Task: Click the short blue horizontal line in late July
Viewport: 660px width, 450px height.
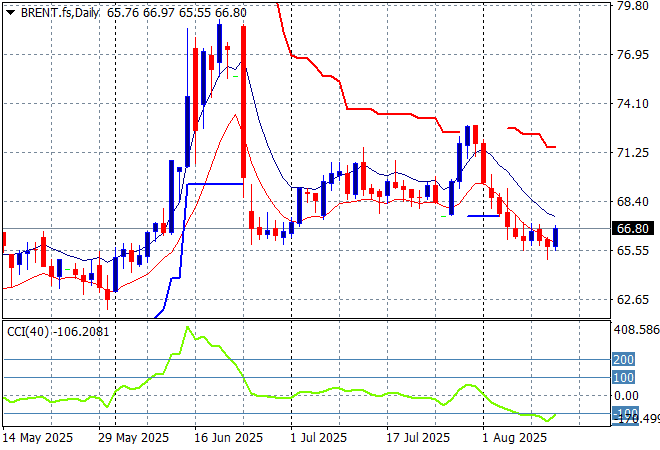Action: (x=483, y=215)
